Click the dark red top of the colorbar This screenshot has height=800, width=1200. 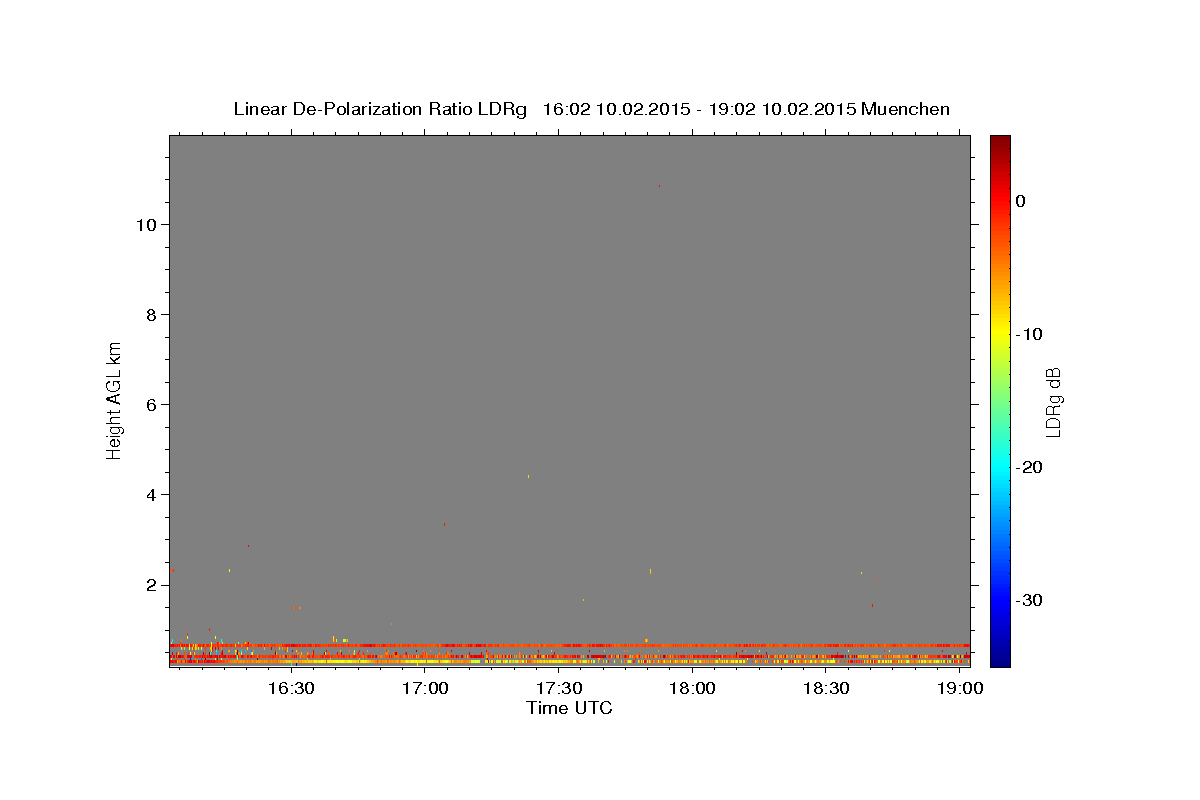(1000, 142)
